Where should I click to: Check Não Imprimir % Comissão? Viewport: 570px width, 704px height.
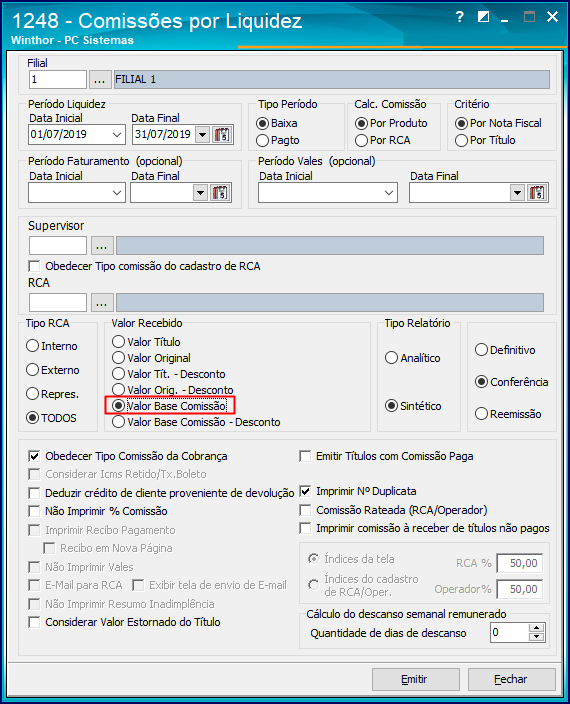click(x=98, y=511)
